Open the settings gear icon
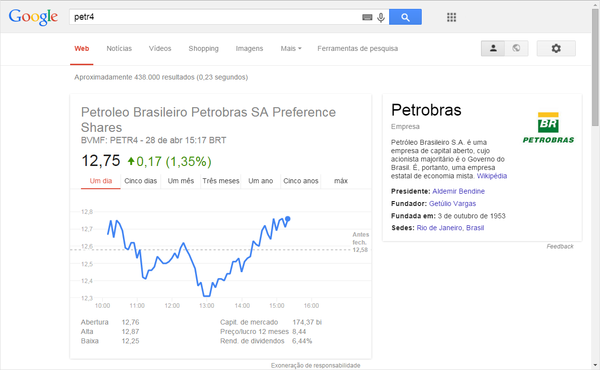Viewport: 600px width, 370px height. pyautogui.click(x=556, y=48)
